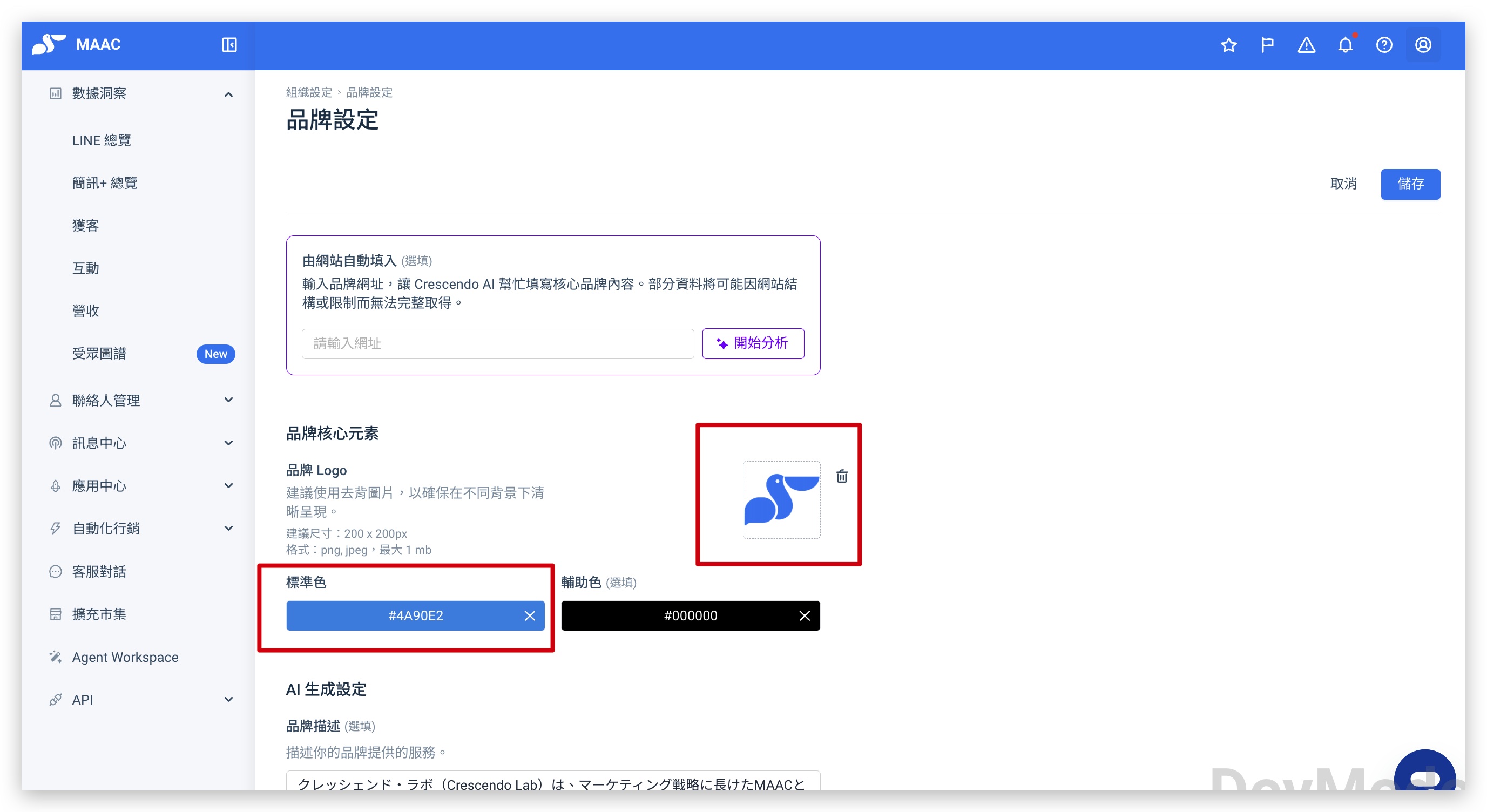Image resolution: width=1487 pixels, height=812 pixels.
Task: Click the 品牌描述 text area
Action: [x=553, y=780]
